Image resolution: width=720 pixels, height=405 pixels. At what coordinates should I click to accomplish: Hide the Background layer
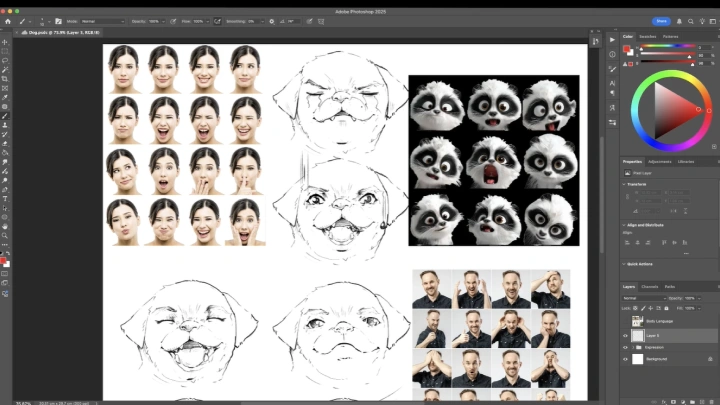tap(625, 359)
